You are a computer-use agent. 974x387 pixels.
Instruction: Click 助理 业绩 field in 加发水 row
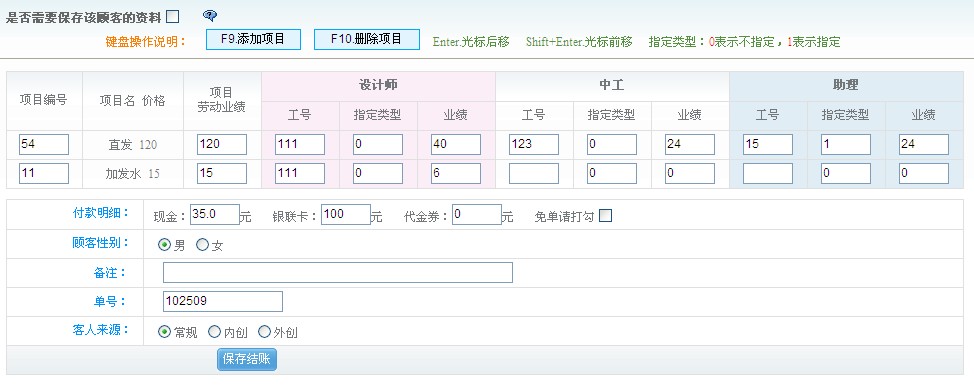(x=924, y=173)
